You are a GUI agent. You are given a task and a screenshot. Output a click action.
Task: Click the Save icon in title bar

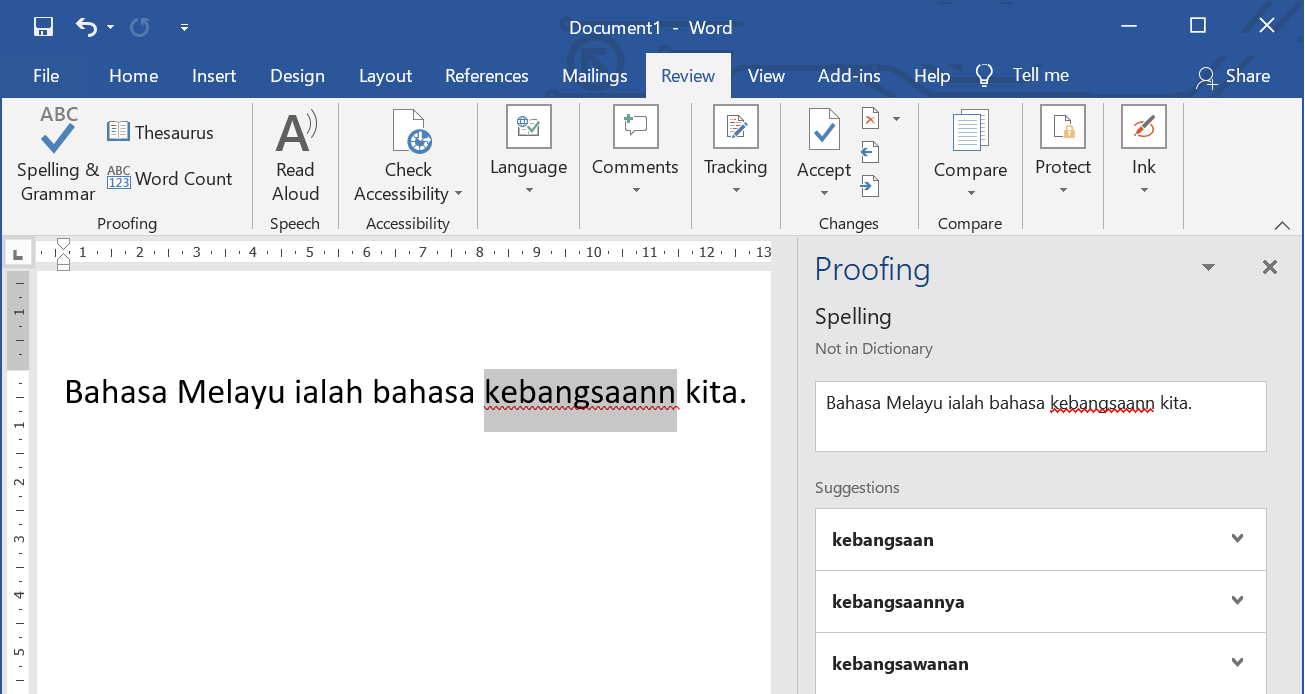click(x=43, y=27)
